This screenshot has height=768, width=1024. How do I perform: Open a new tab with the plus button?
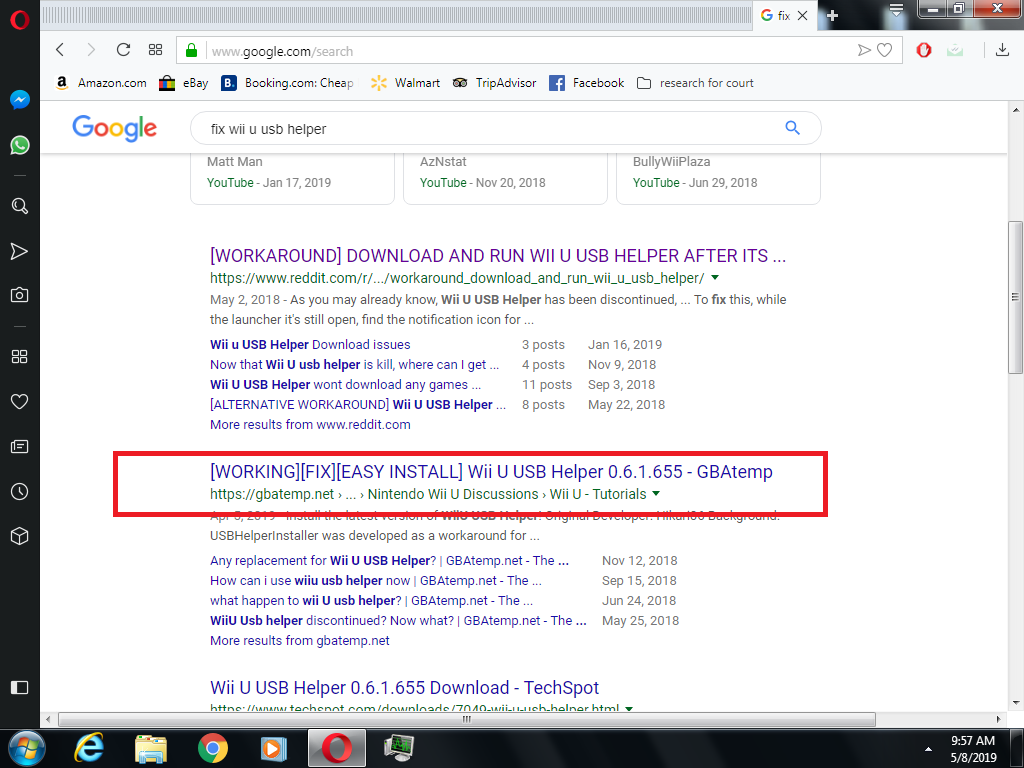832,16
